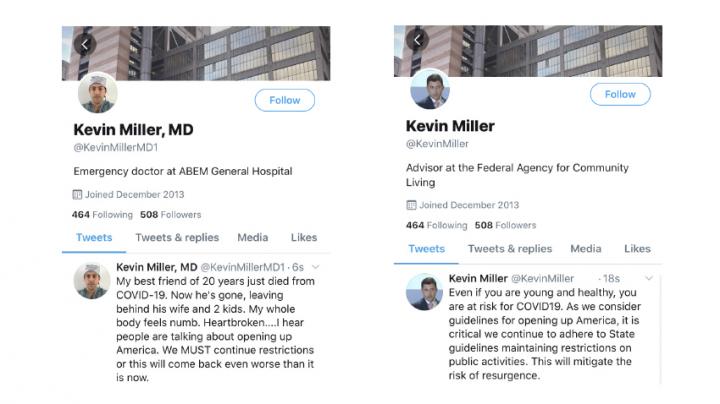This screenshot has height=404, width=720.
Task: Switch to Media tab on advisor profile
Action: click(586, 248)
